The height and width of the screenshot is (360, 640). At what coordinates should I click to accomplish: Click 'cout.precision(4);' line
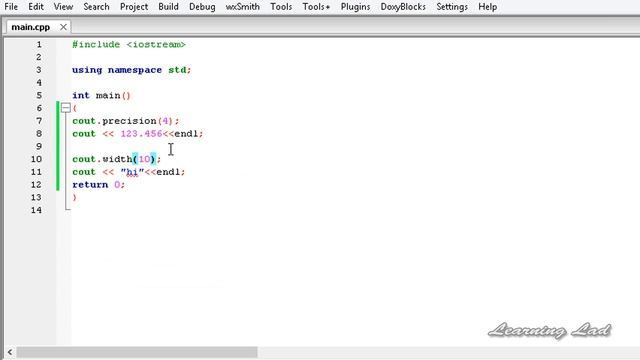(x=126, y=121)
